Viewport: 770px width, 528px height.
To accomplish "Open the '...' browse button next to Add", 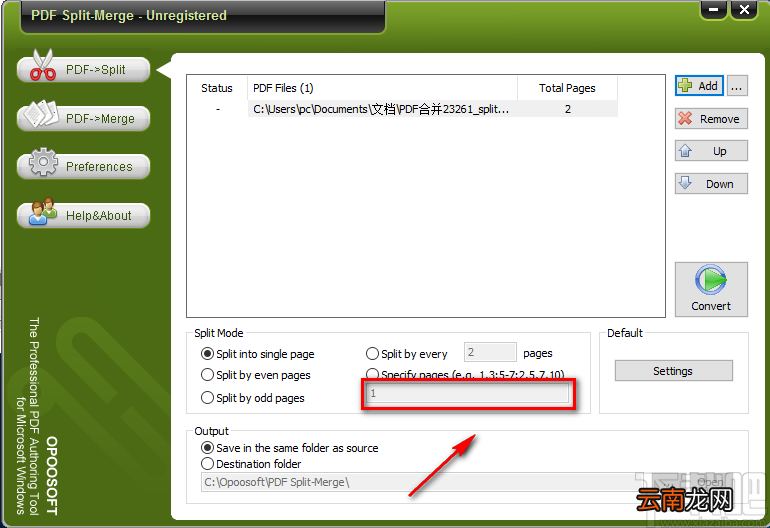I will tap(737, 86).
